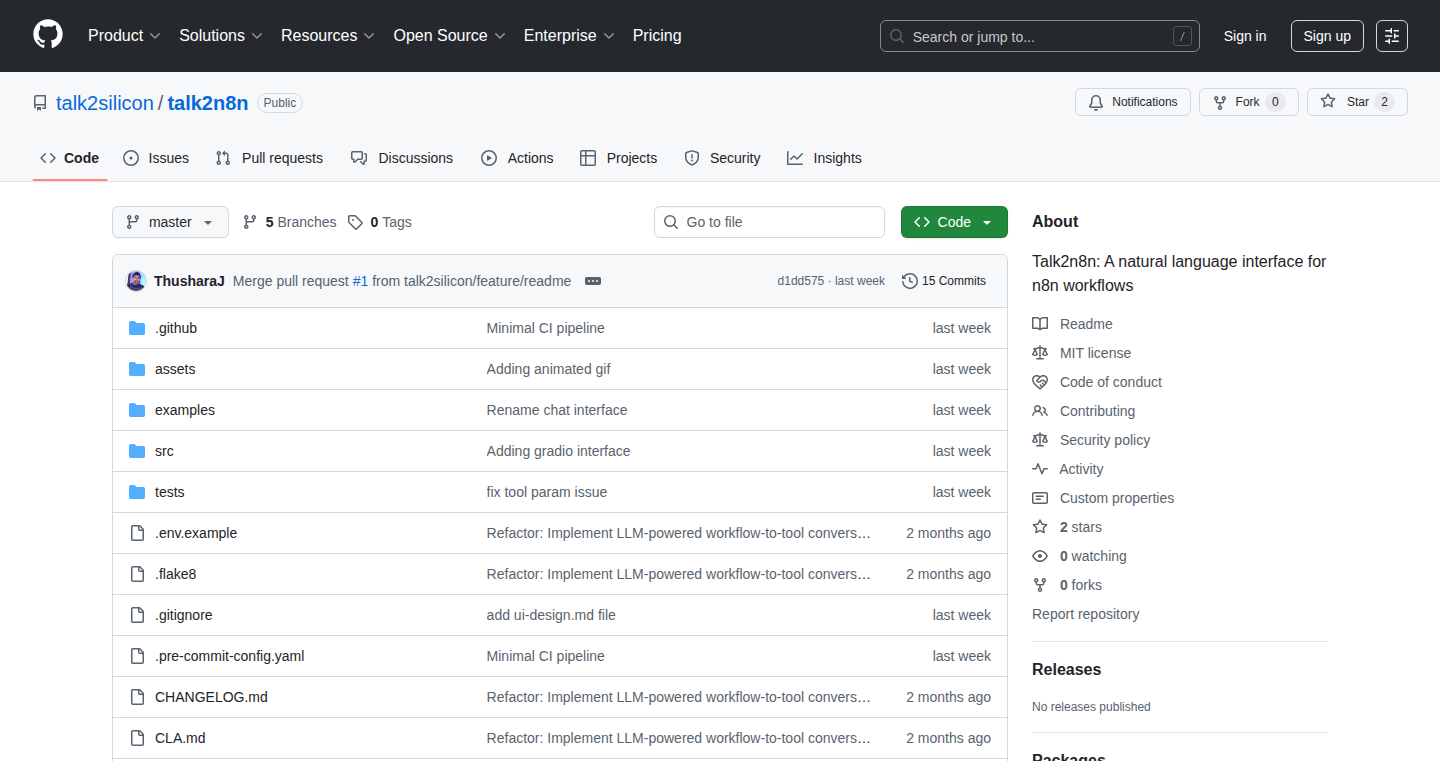The width and height of the screenshot is (1440, 761).
Task: Open the .gitignore file
Action: (184, 615)
